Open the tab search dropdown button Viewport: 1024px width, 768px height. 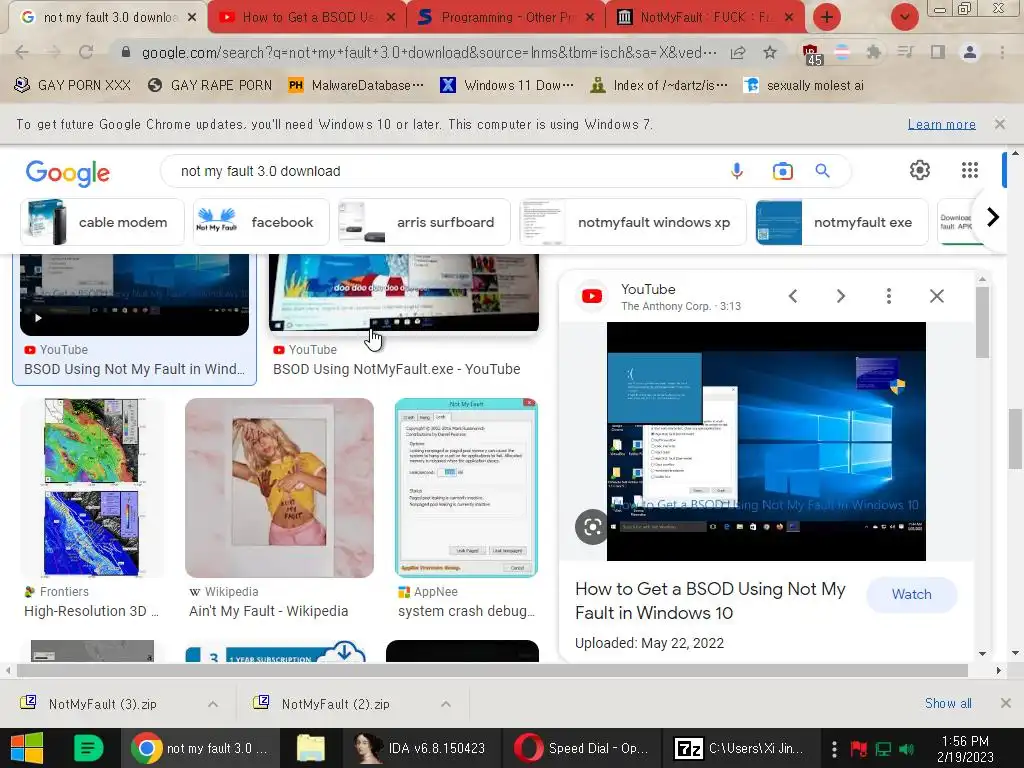click(904, 17)
